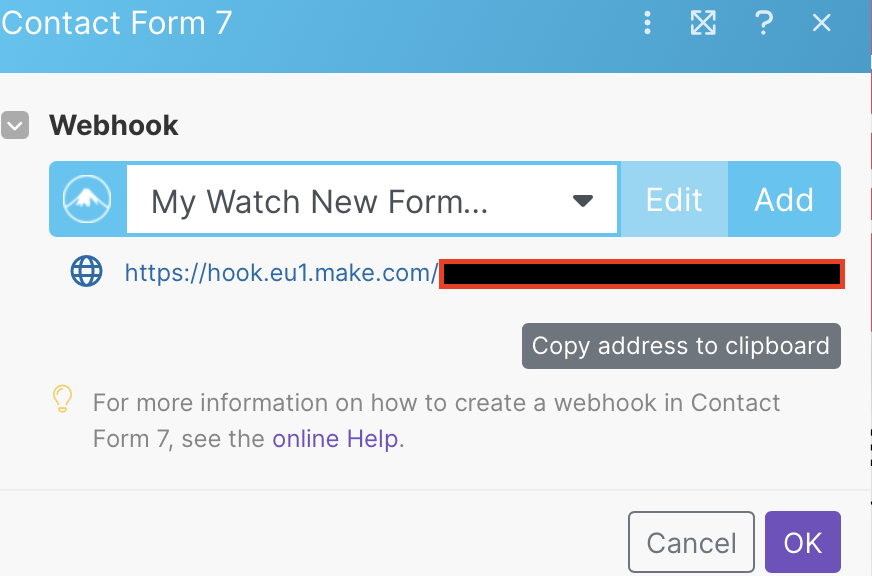The height and width of the screenshot is (576, 872).
Task: Collapse the Webhook section chevron
Action: tap(15, 125)
